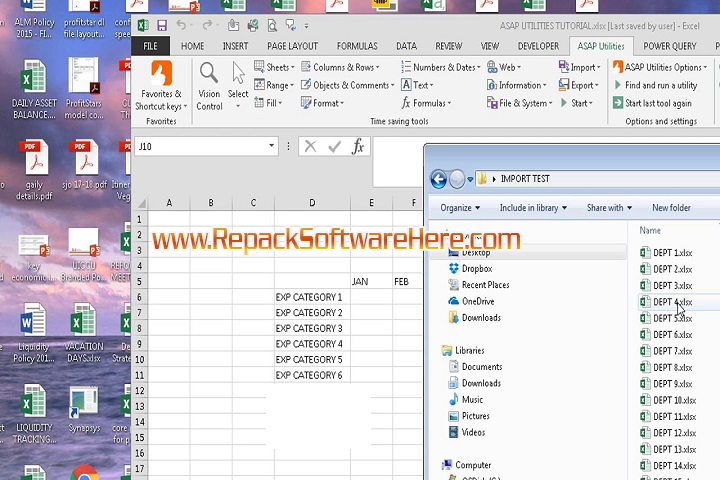Open the Start menu in ASAP ribbon
The width and height of the screenshot is (720, 480).
[576, 103]
